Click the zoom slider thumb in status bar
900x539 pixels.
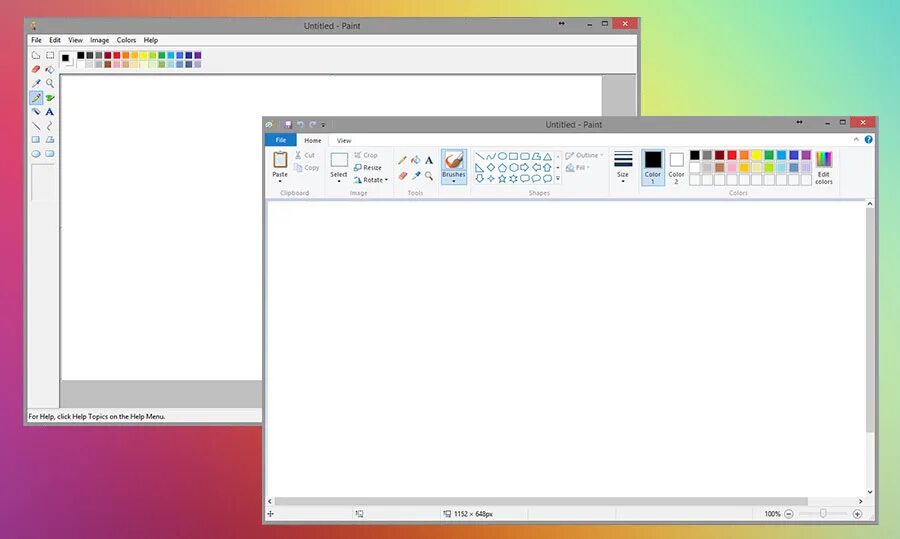point(823,514)
